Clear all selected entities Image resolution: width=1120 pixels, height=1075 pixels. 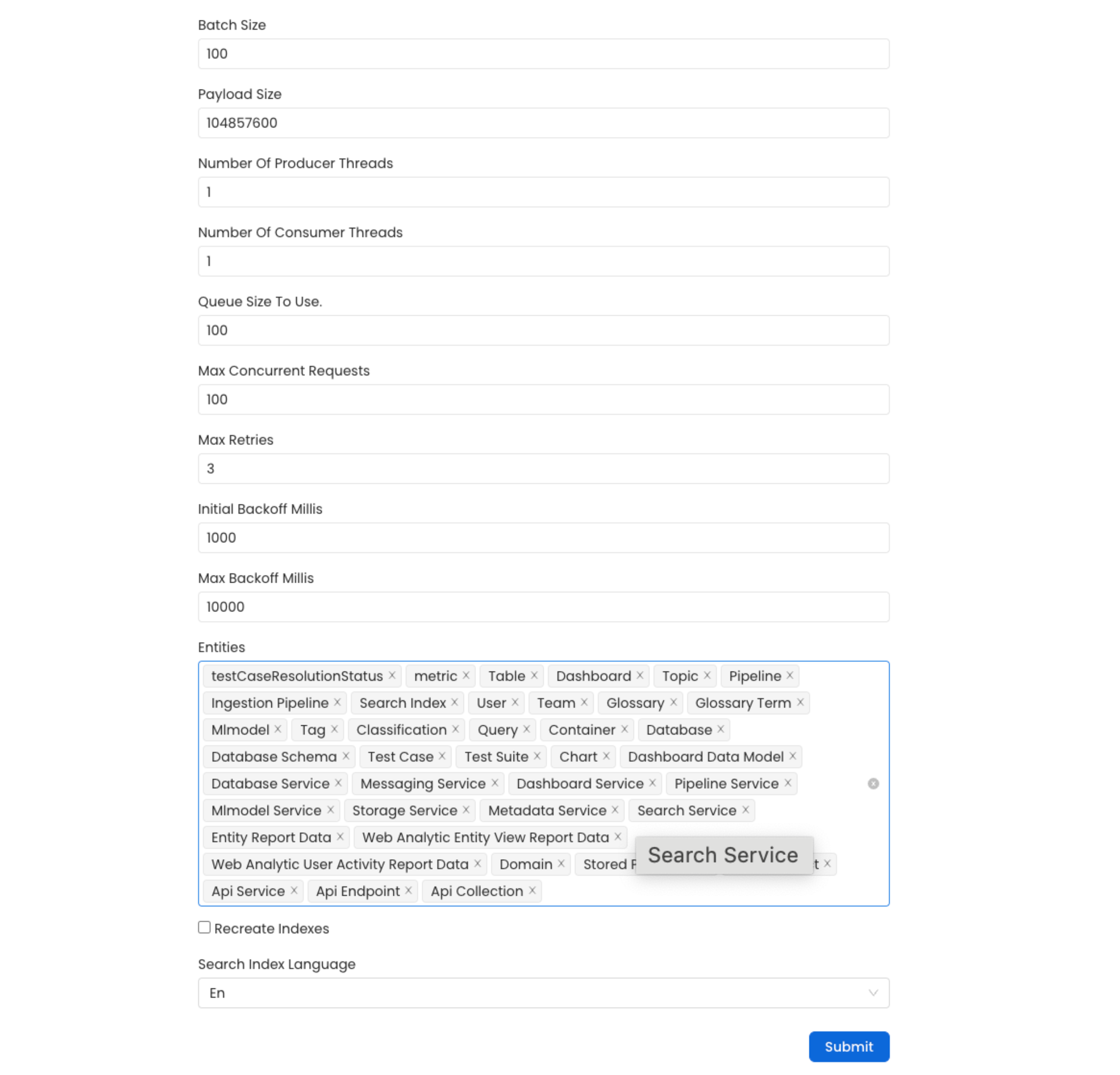[x=873, y=784]
